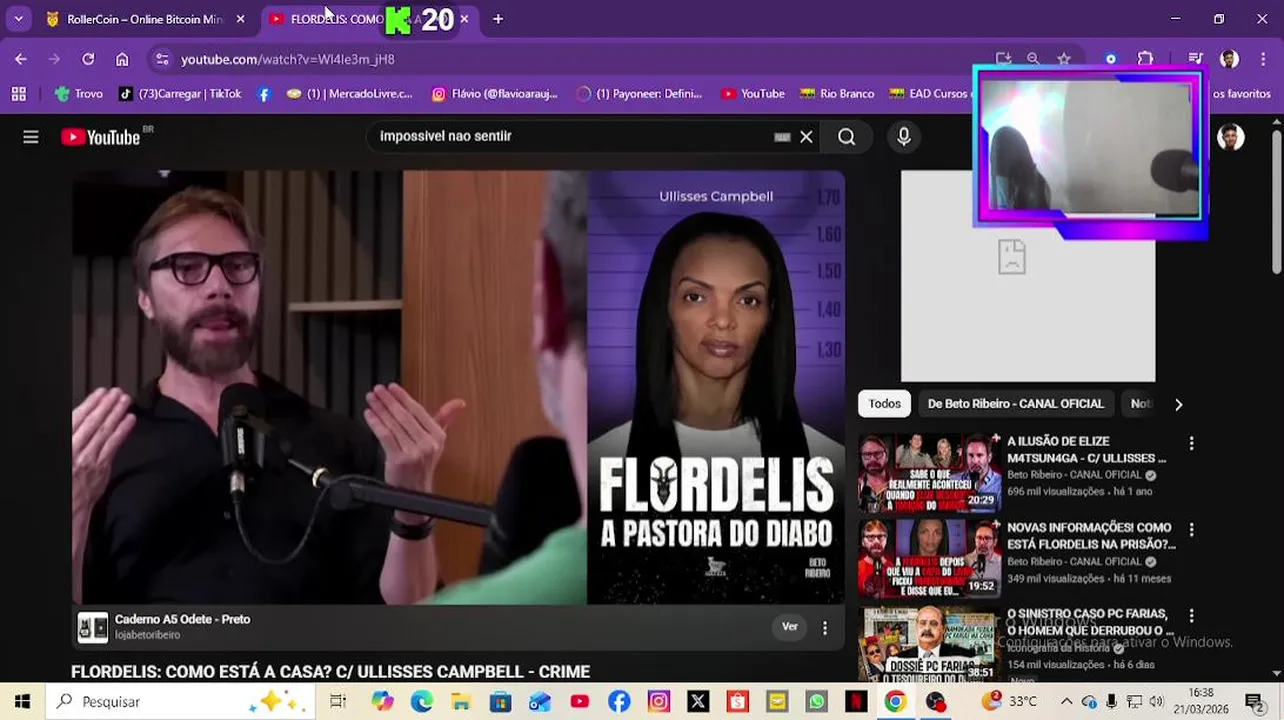Open apps grid in bookmarks bar

tap(18, 94)
